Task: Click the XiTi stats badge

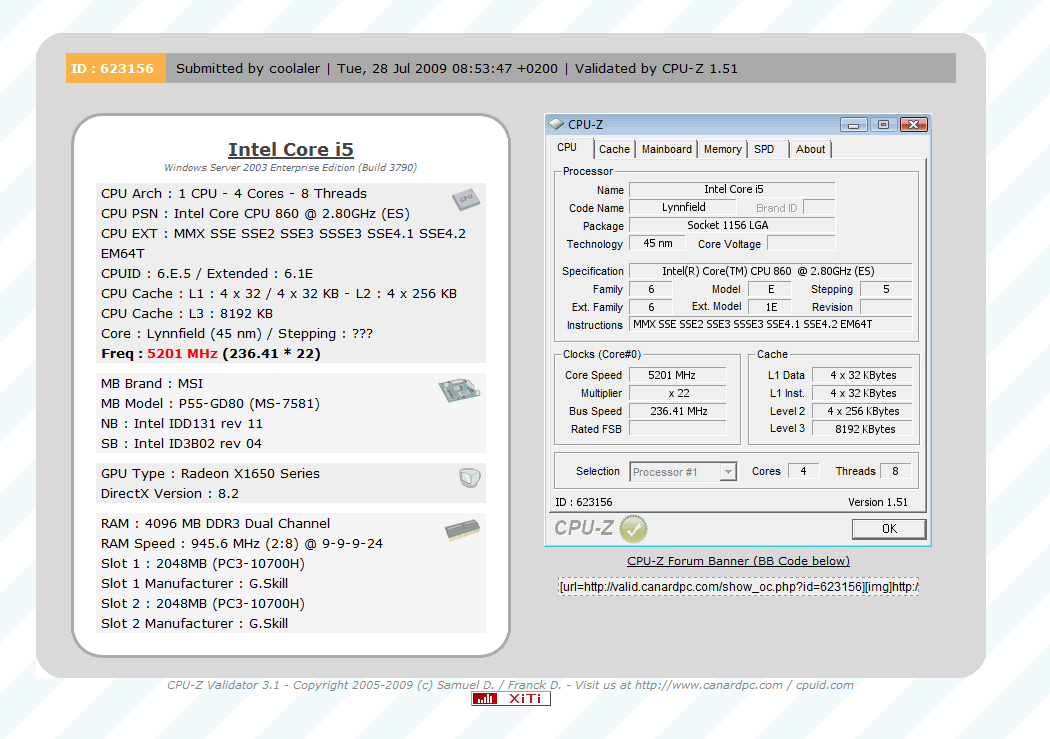Action: pyautogui.click(x=511, y=699)
